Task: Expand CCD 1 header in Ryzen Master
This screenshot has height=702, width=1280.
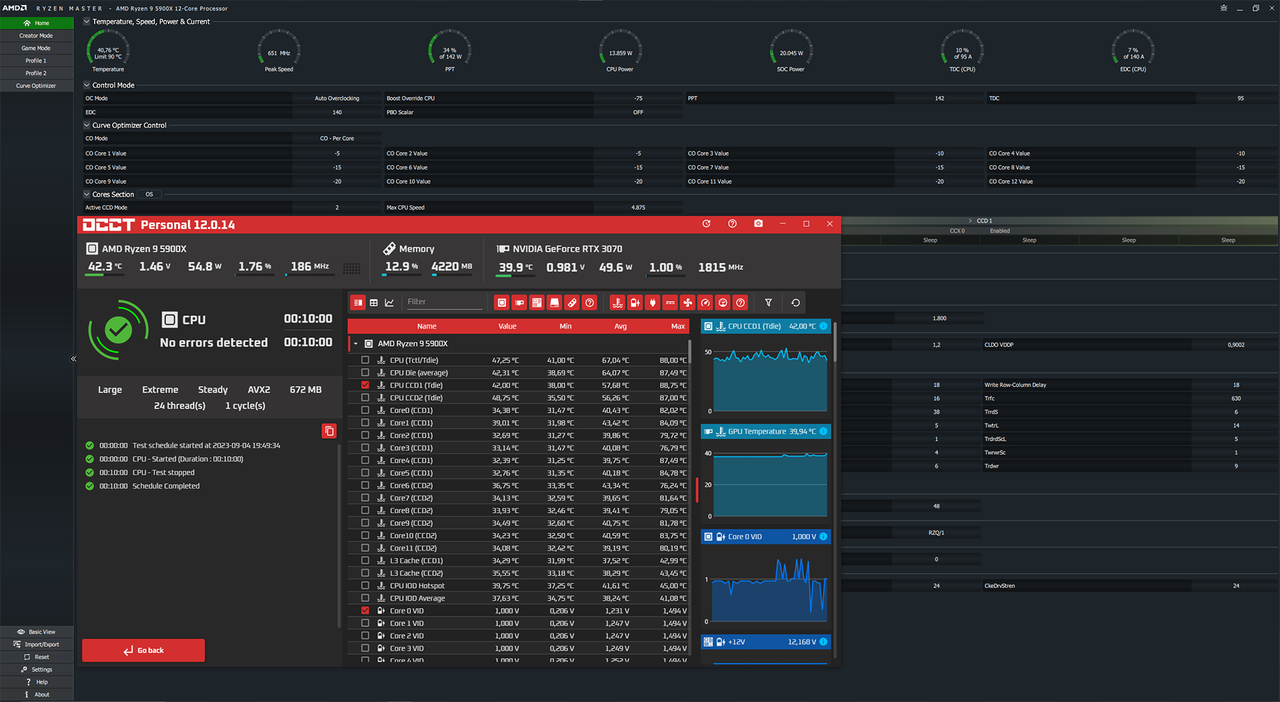Action: pos(970,220)
